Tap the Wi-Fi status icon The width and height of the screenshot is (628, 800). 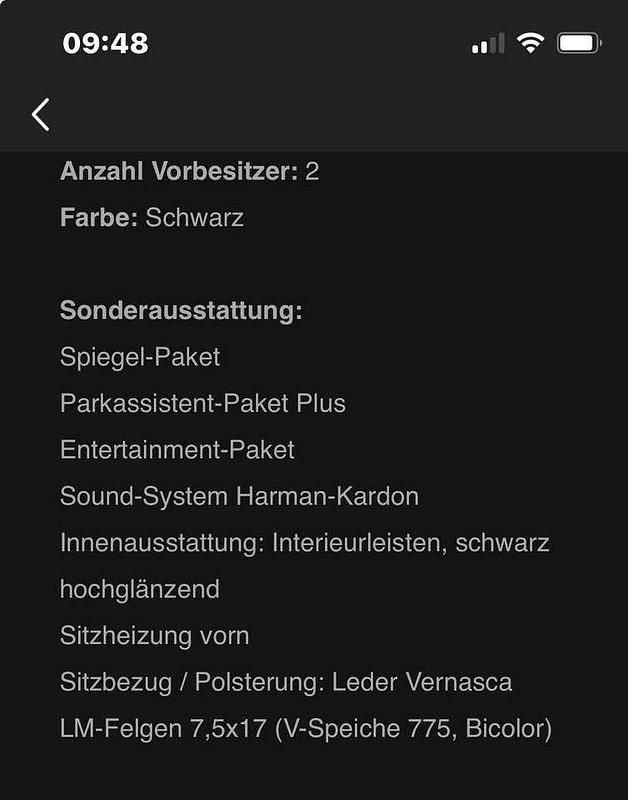531,43
